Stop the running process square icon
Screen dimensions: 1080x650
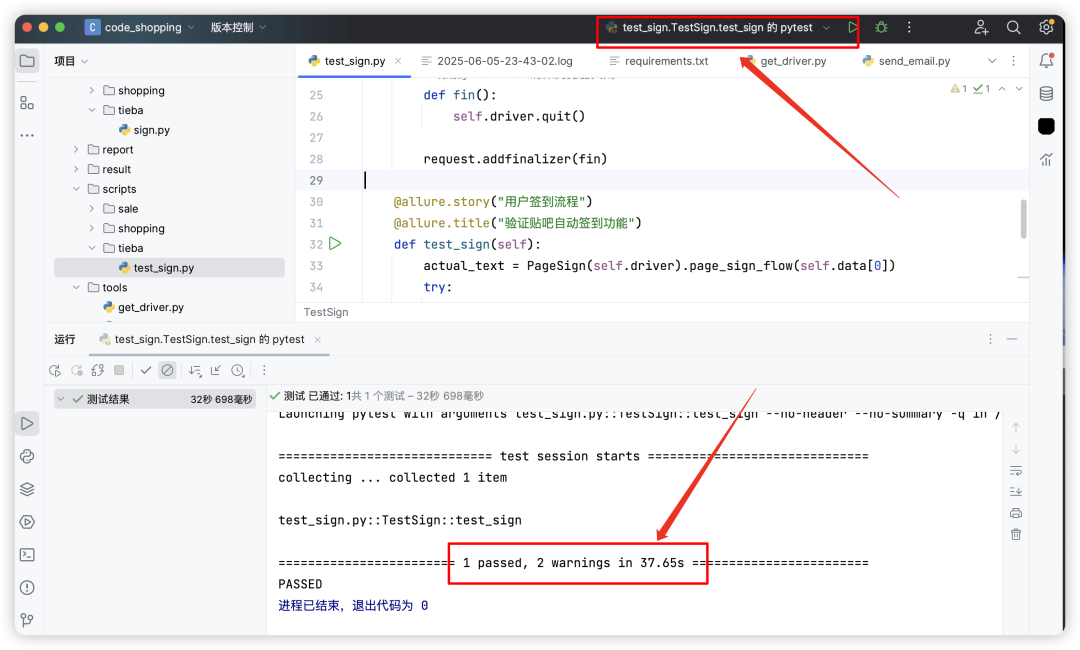click(119, 370)
